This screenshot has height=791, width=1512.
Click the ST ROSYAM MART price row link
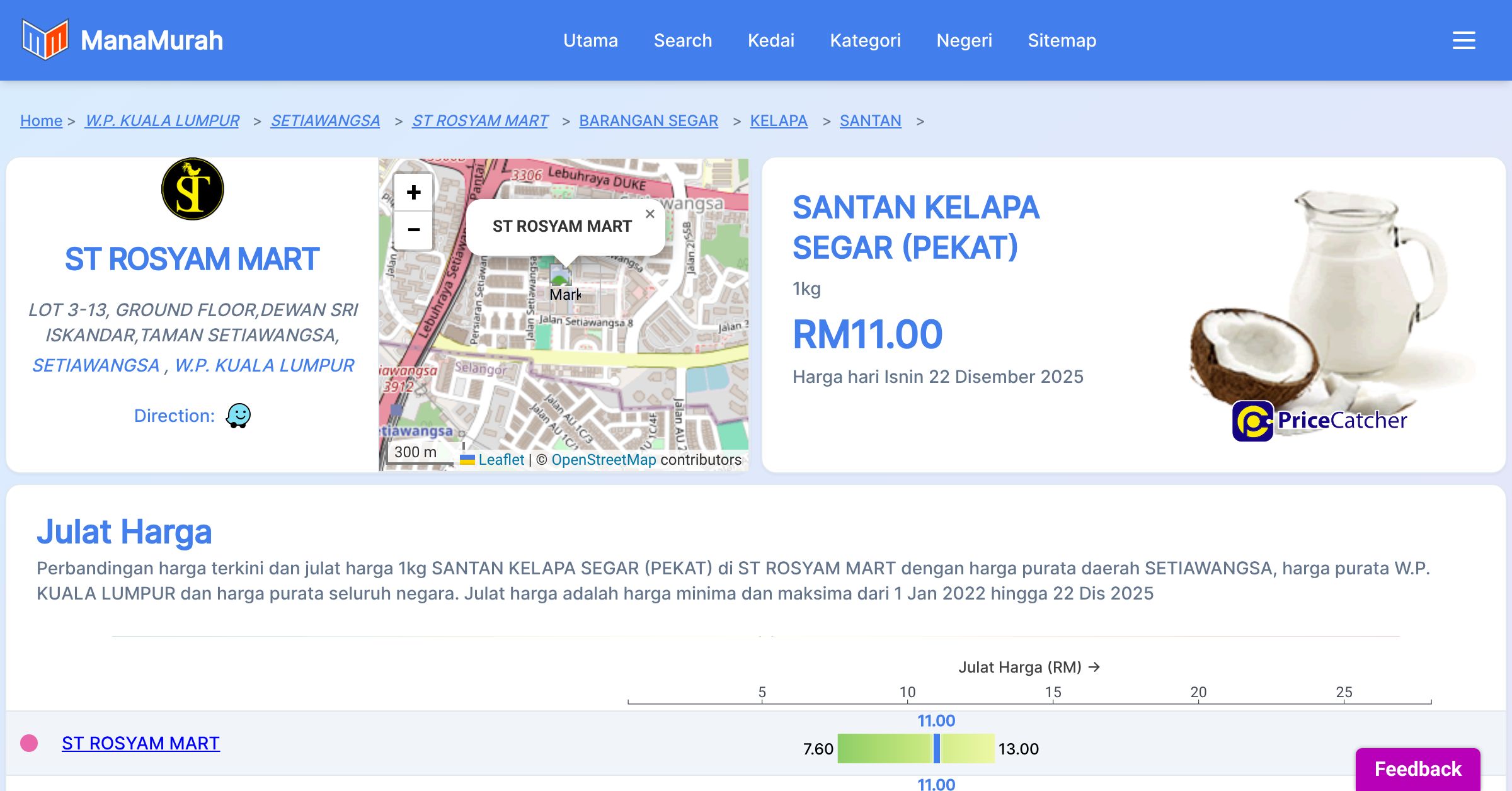(x=140, y=743)
